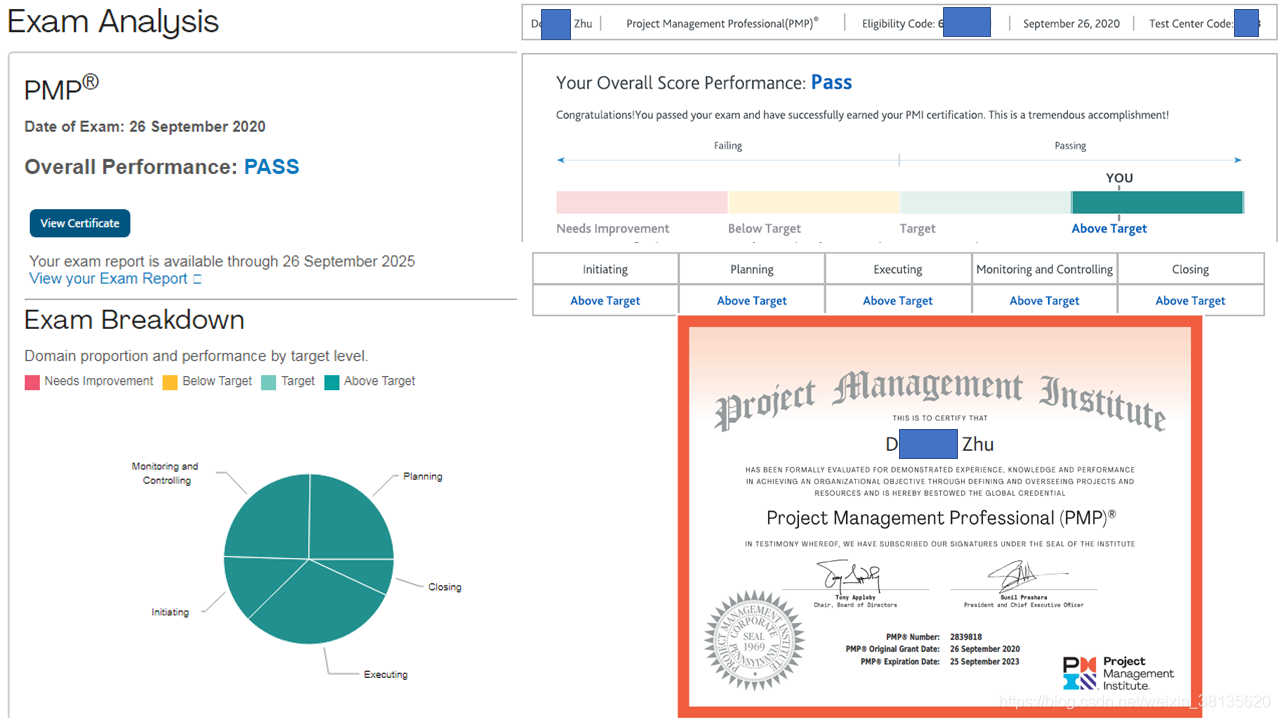This screenshot has height=720, width=1280.
Task: Select the Monitoring and Controlling pie slice
Action: click(x=268, y=517)
